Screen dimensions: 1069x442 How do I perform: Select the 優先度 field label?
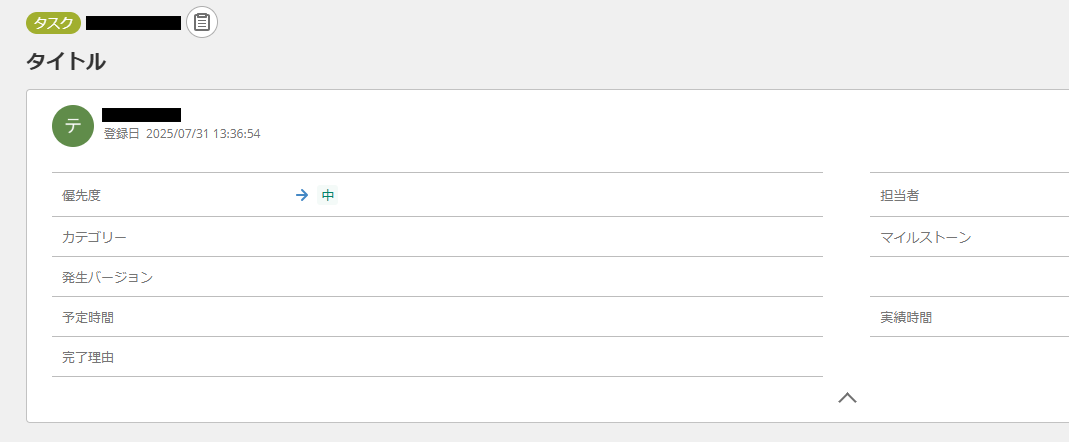(81, 196)
